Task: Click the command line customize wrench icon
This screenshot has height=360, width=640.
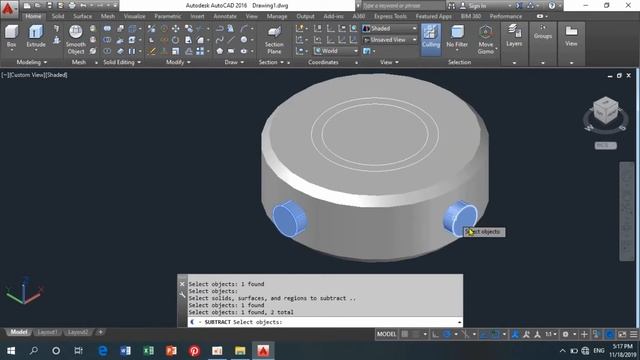Action: (182, 295)
